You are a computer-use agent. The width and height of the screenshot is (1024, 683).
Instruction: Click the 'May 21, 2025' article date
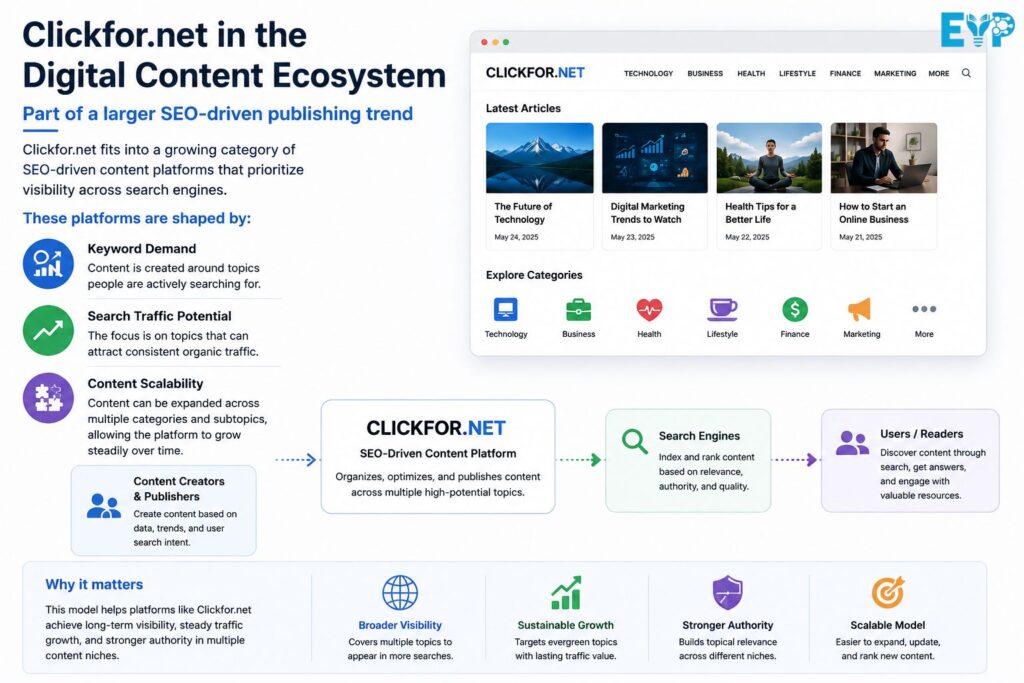[x=861, y=237]
